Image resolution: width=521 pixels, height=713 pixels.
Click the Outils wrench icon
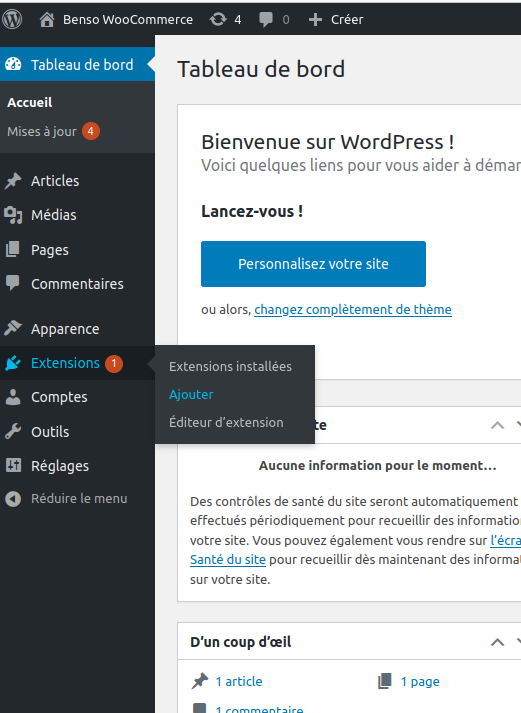point(13,431)
